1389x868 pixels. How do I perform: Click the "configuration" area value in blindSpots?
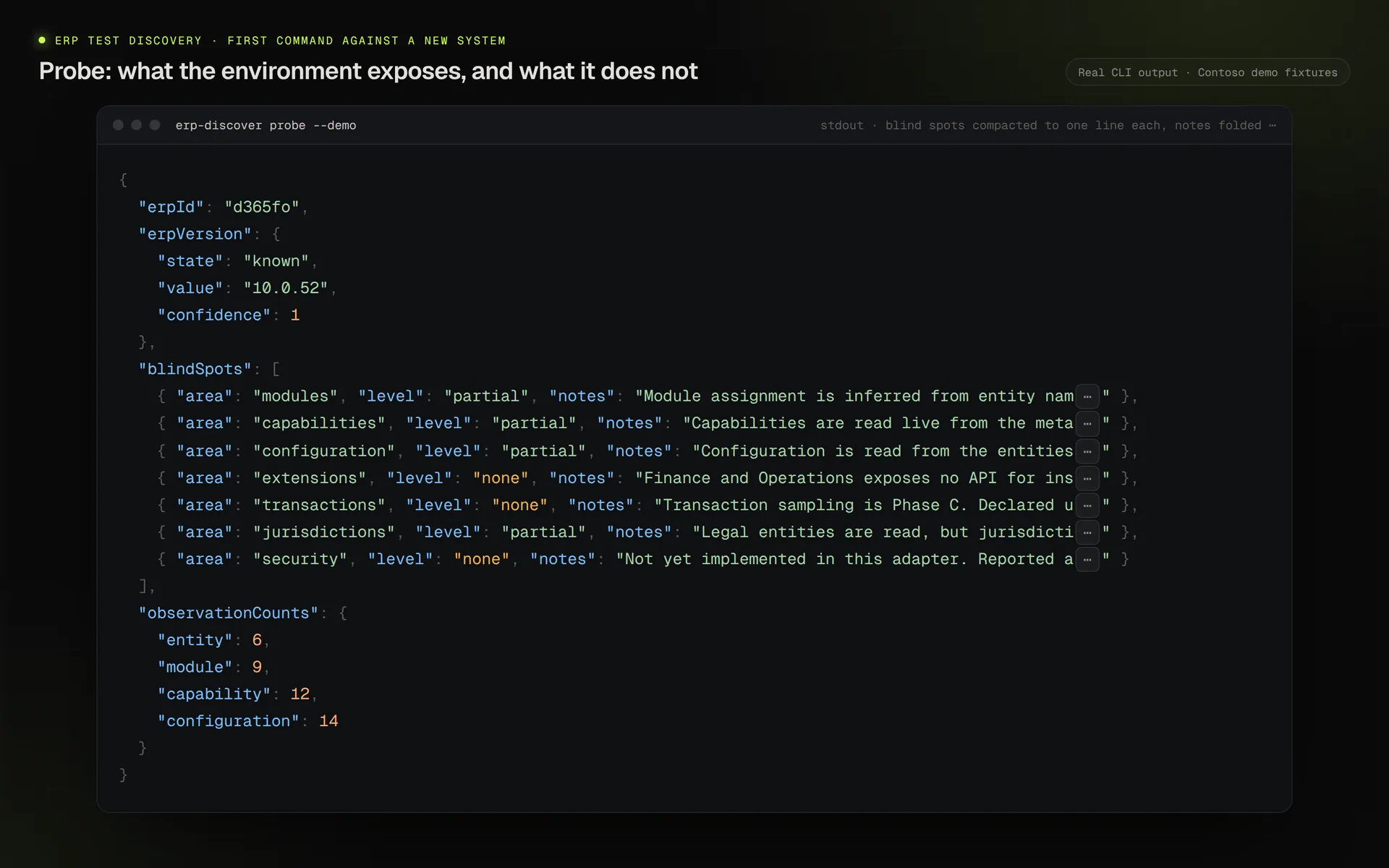pyautogui.click(x=324, y=451)
